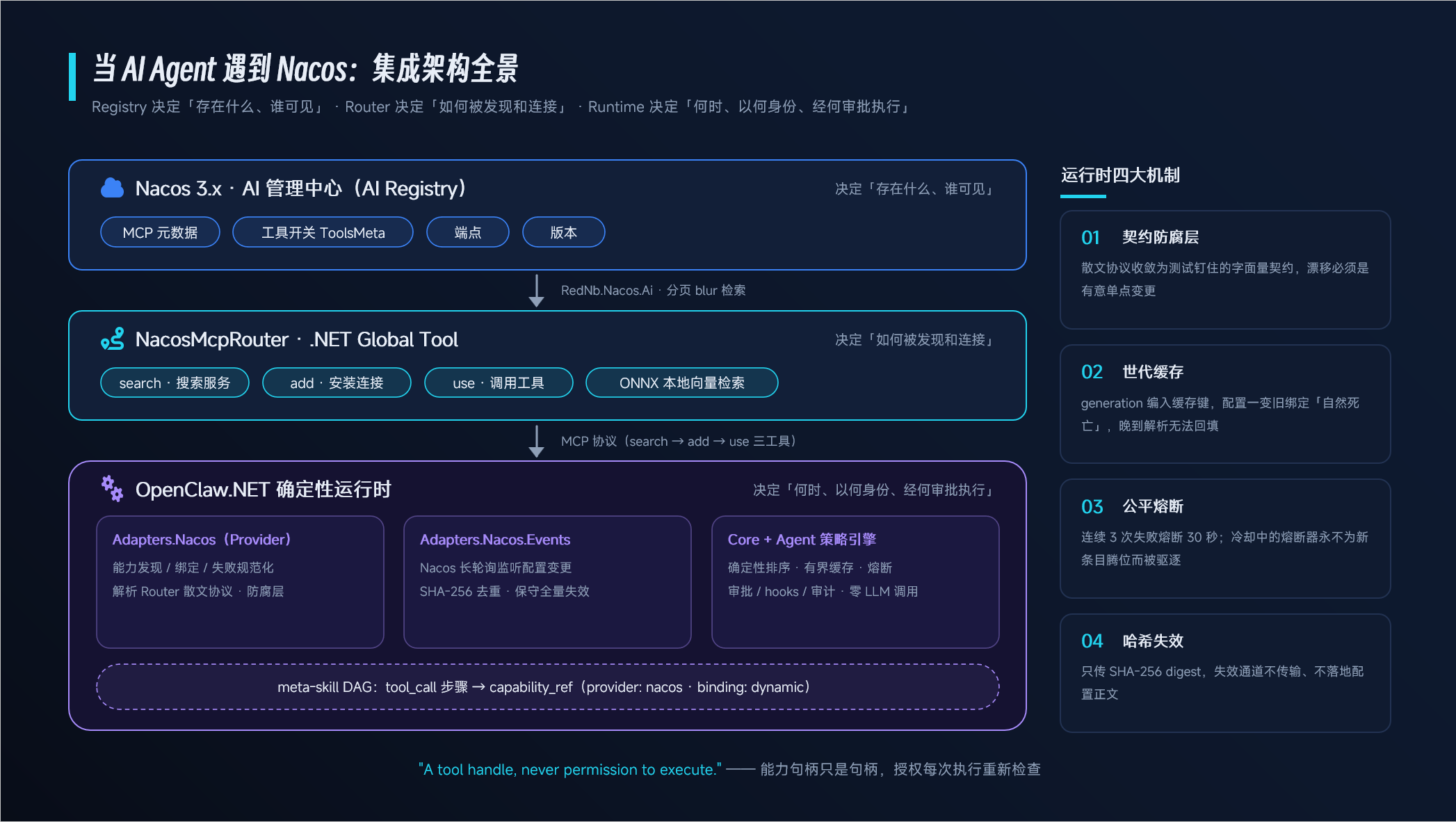Select the use · 调用工具 pill
This screenshot has height=822, width=1456.
[x=499, y=382]
